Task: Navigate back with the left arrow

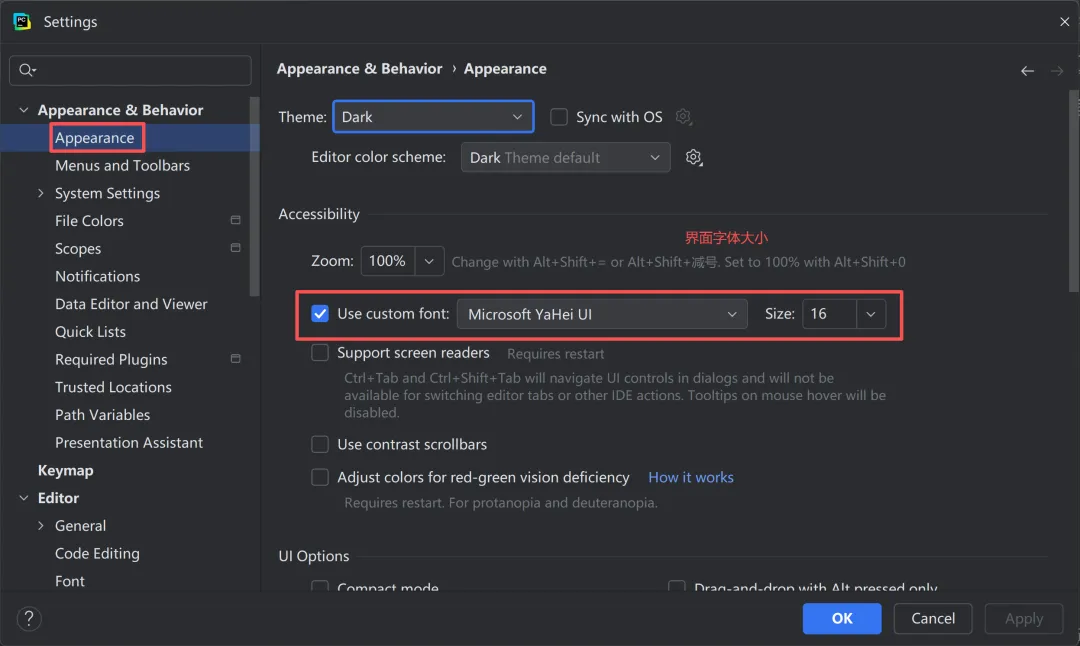Action: [x=1027, y=71]
